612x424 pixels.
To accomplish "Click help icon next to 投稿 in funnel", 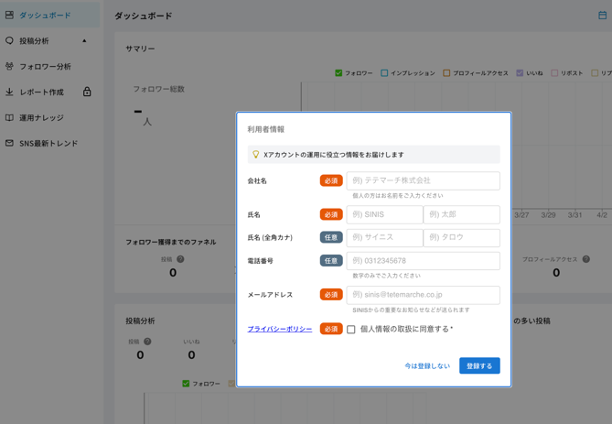I will pos(180,259).
